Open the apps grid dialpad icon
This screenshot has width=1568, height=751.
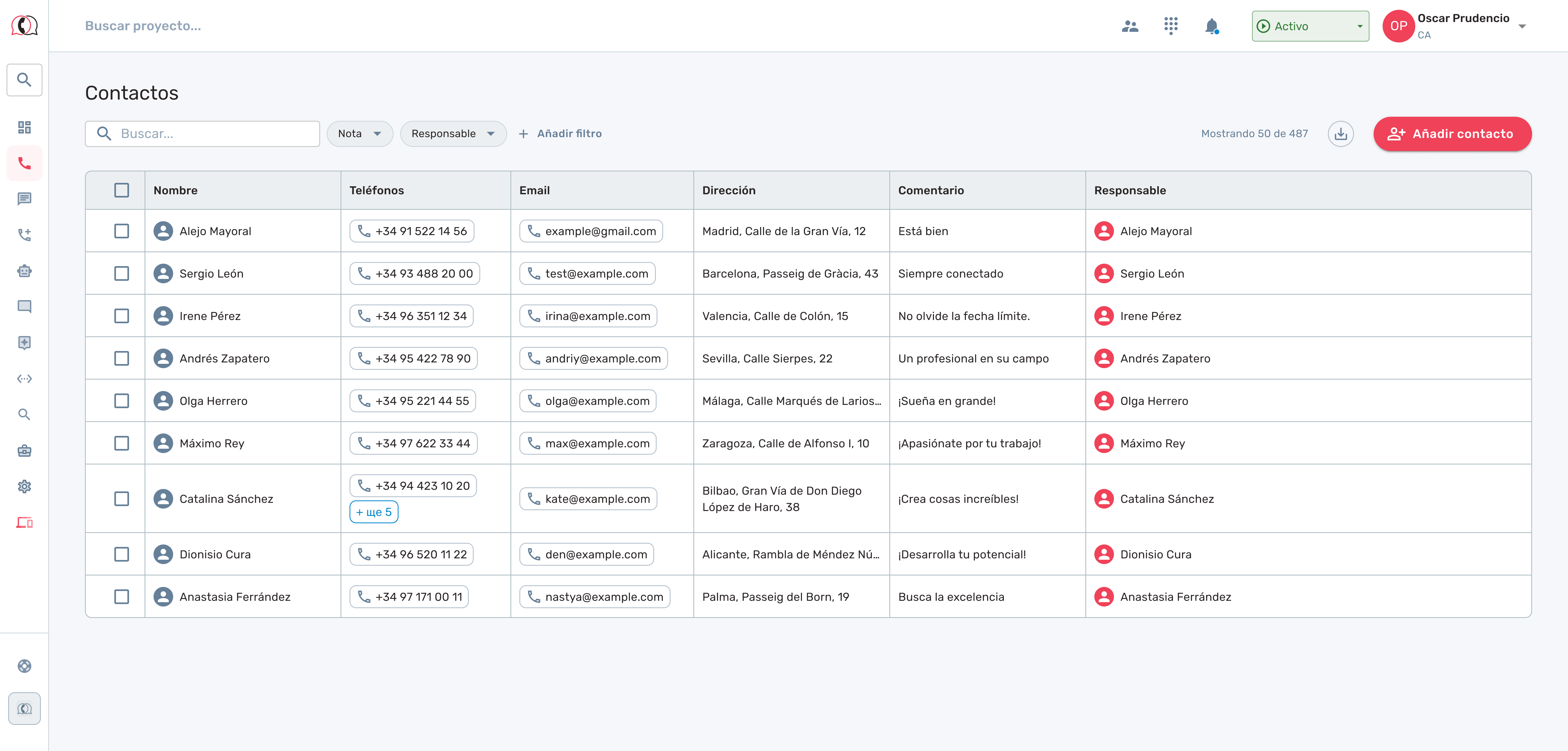click(1171, 26)
